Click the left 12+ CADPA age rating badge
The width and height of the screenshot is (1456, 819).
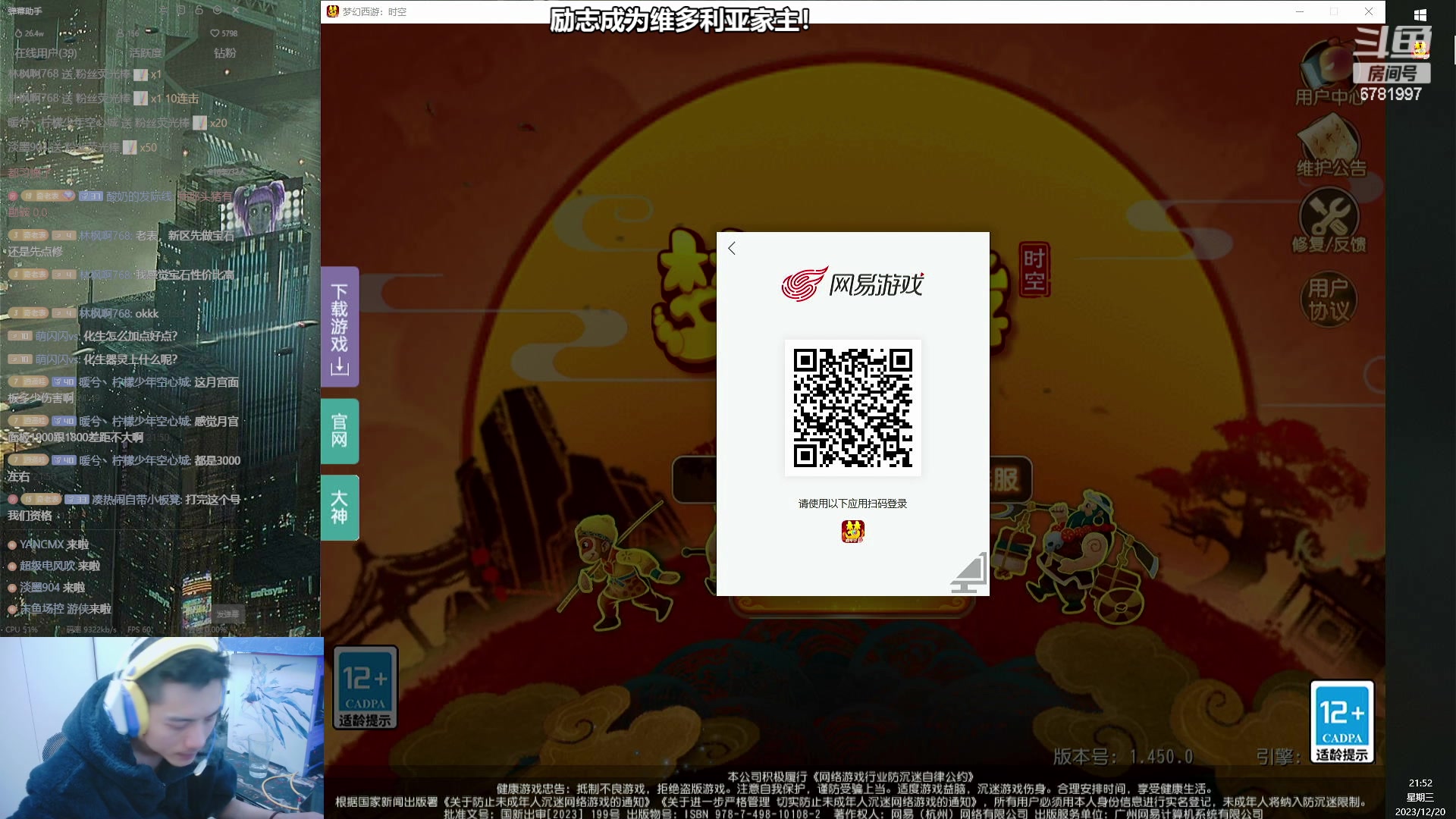pyautogui.click(x=366, y=688)
